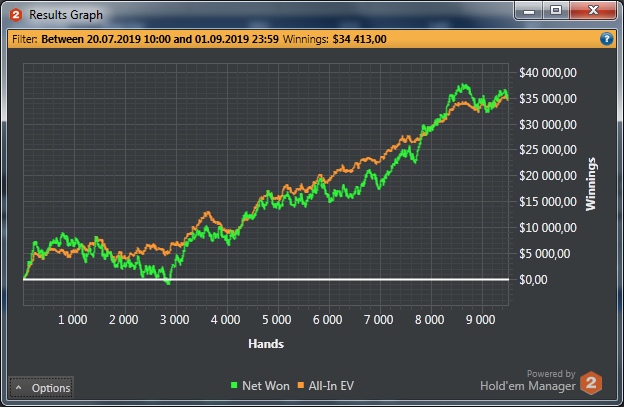
Task: Click the $40 000,00 axis label
Action: (x=548, y=72)
